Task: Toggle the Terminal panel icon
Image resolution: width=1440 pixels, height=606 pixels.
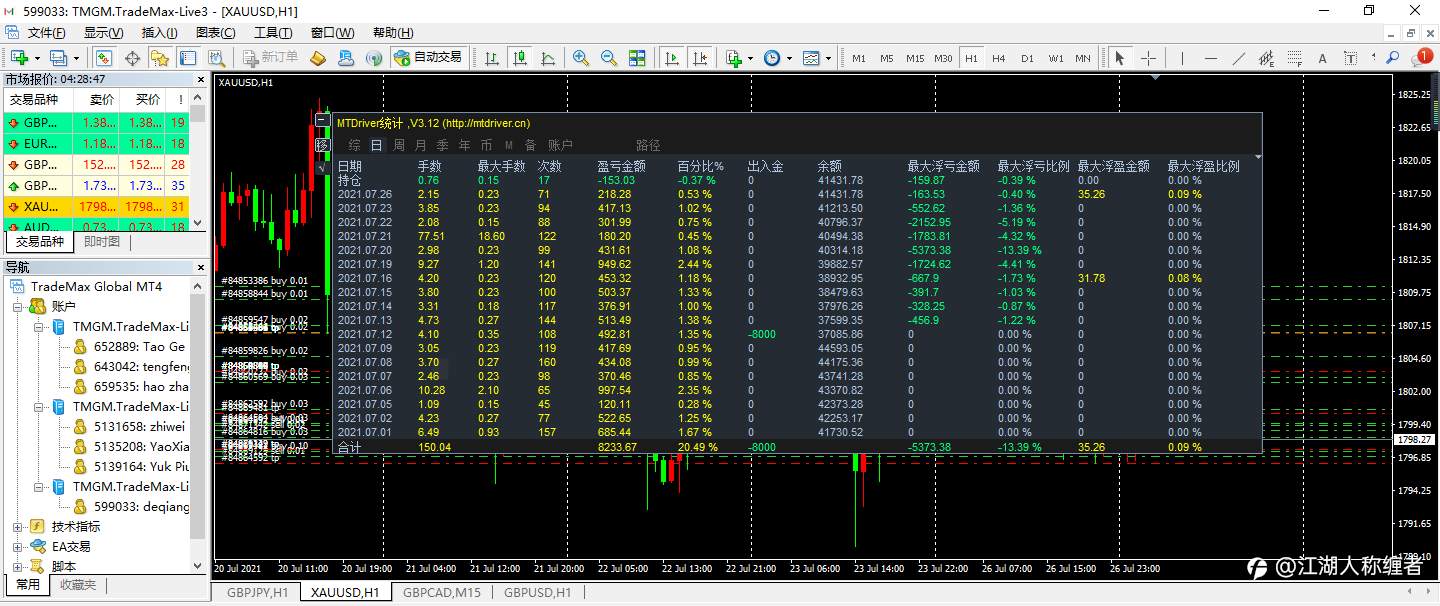Action: 188,58
